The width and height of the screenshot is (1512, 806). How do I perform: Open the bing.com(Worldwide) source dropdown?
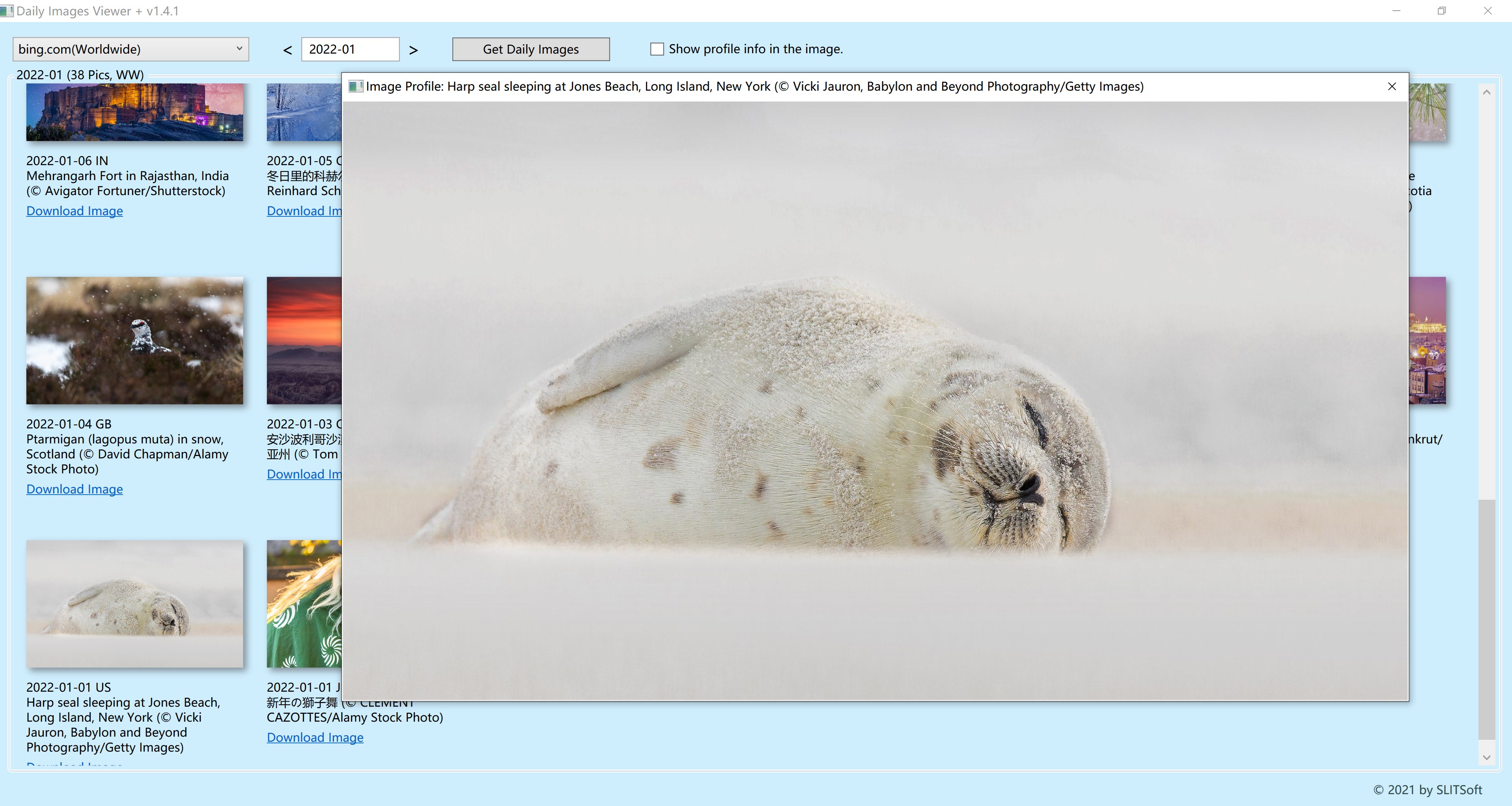click(131, 49)
